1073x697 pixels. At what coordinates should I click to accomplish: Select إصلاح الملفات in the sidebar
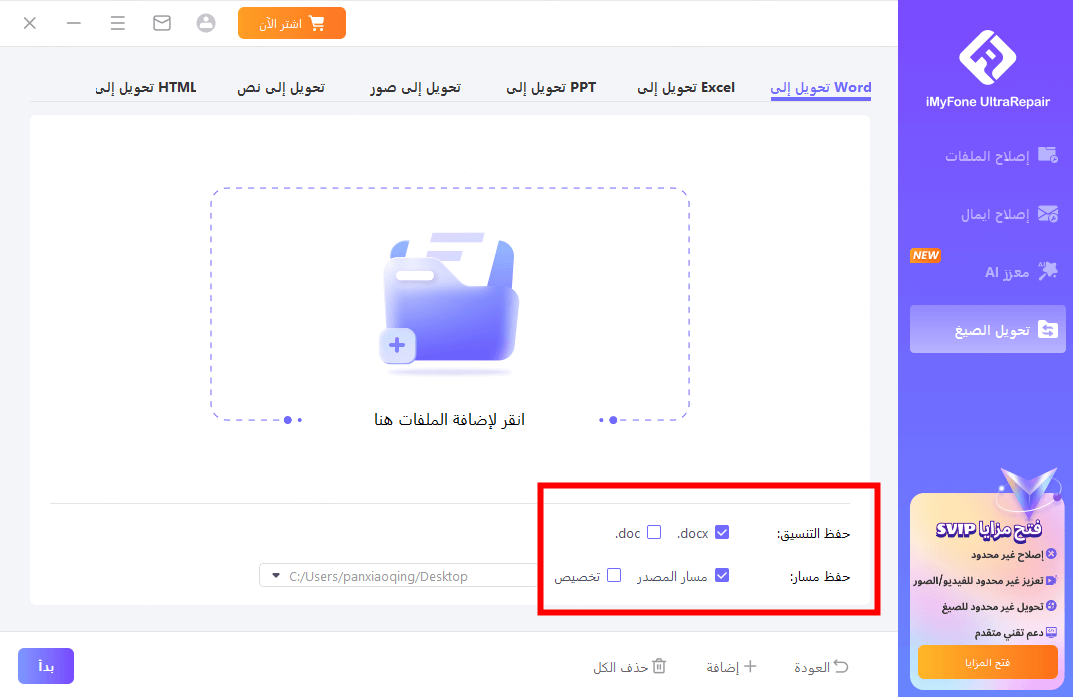[987, 156]
